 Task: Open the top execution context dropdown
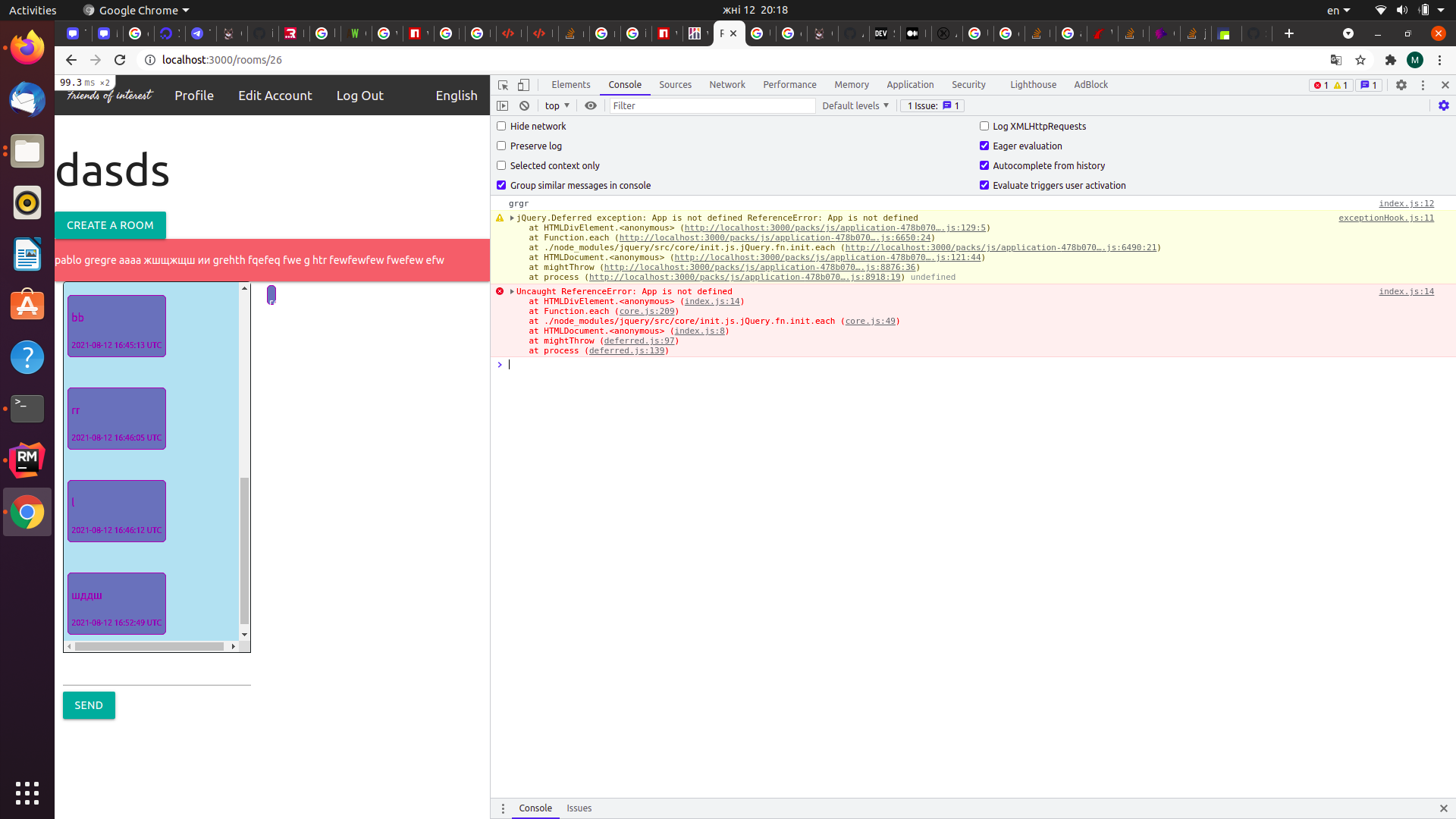tap(557, 105)
